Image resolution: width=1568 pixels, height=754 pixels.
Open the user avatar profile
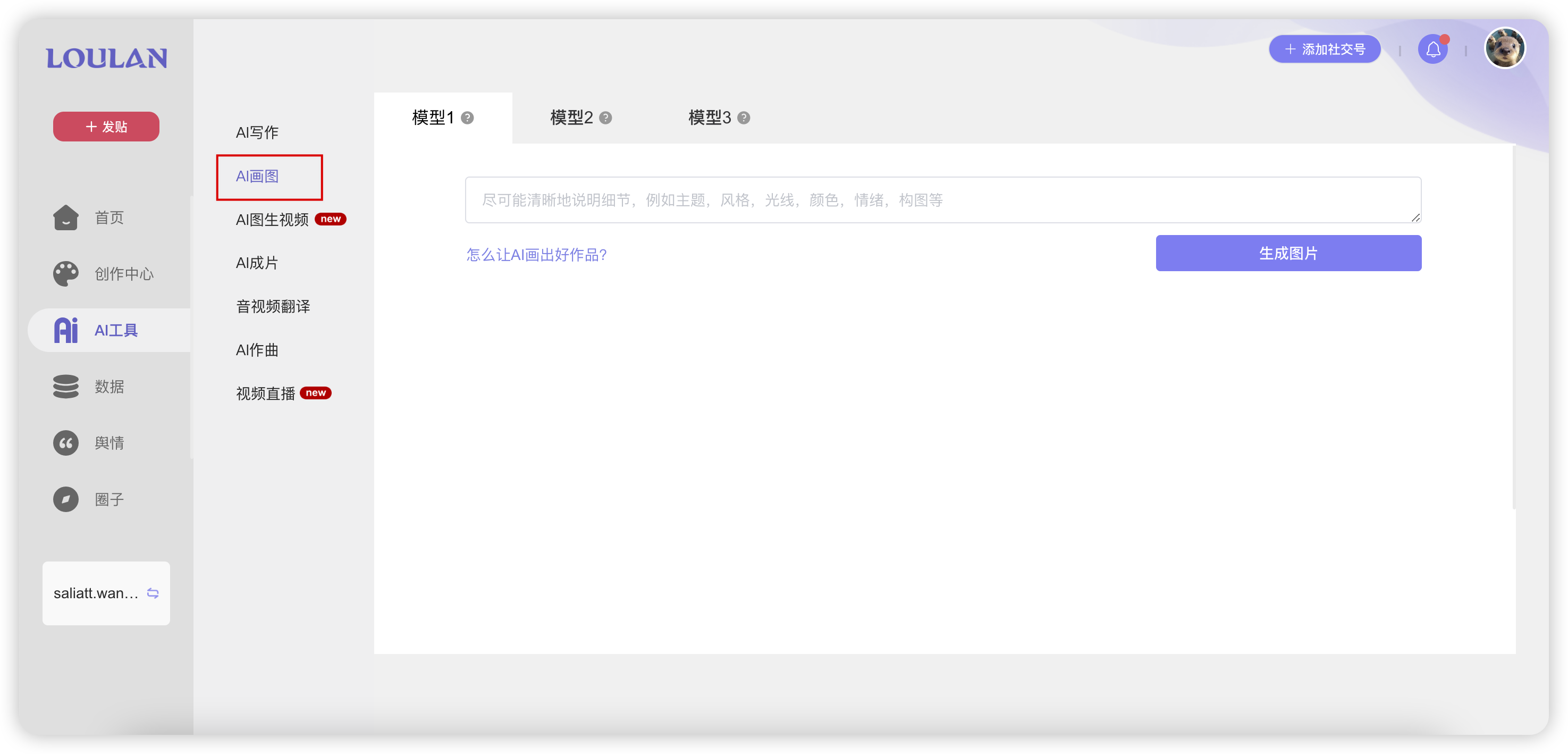[x=1505, y=49]
